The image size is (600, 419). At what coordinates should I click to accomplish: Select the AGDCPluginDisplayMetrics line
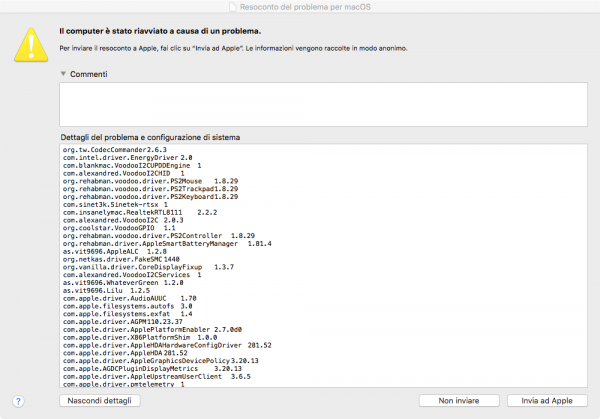pyautogui.click(x=152, y=368)
